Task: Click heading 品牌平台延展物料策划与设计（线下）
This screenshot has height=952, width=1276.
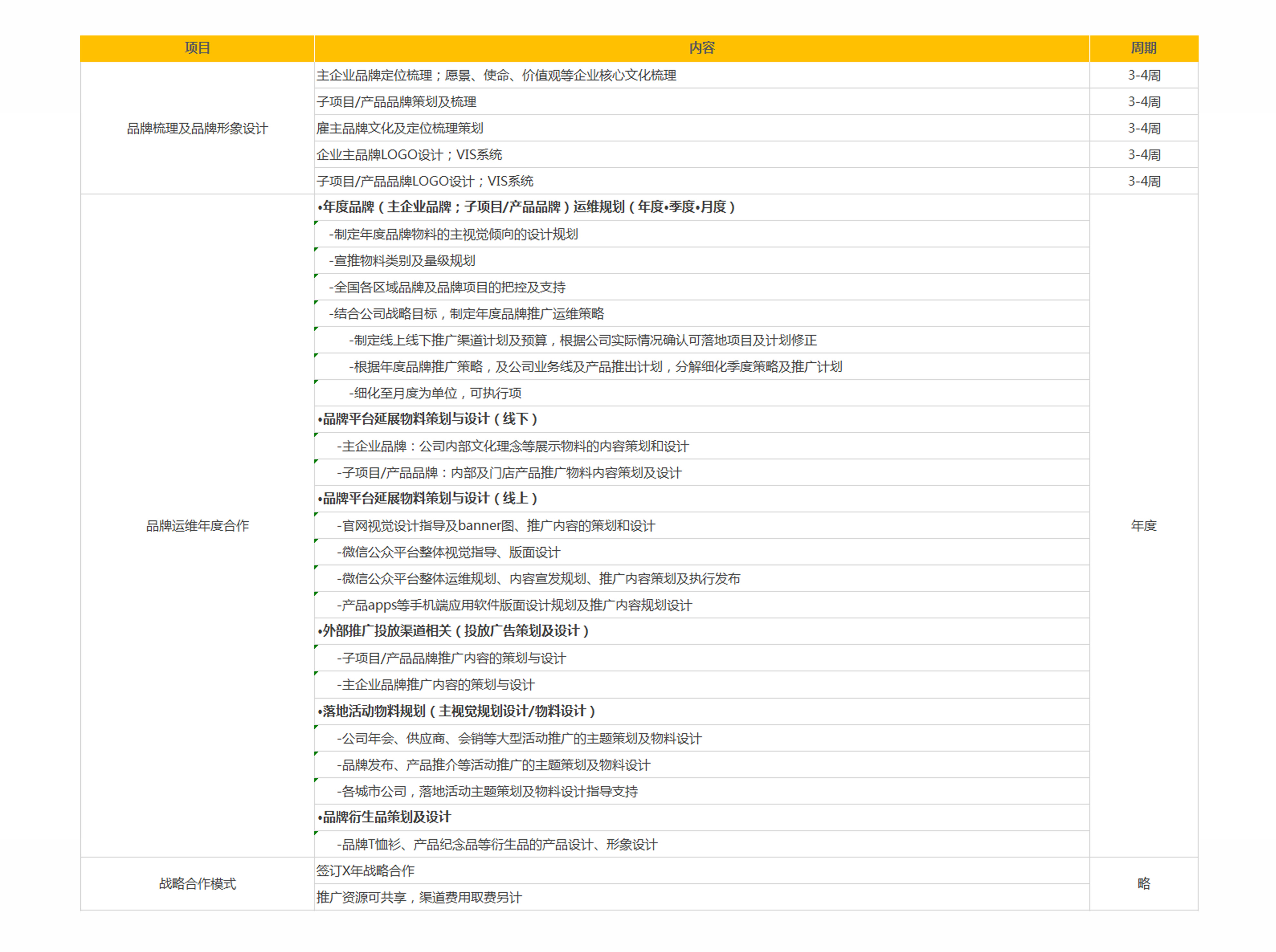Action: coord(427,419)
